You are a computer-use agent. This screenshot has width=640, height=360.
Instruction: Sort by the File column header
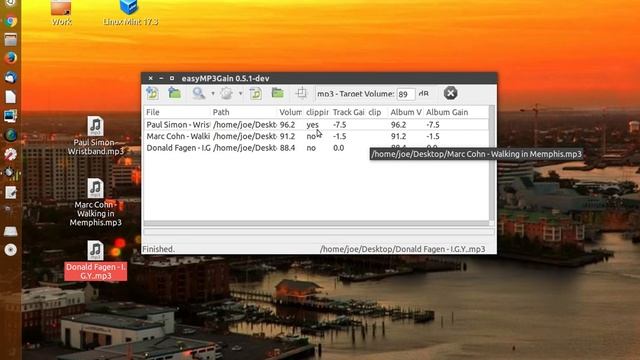click(177, 112)
